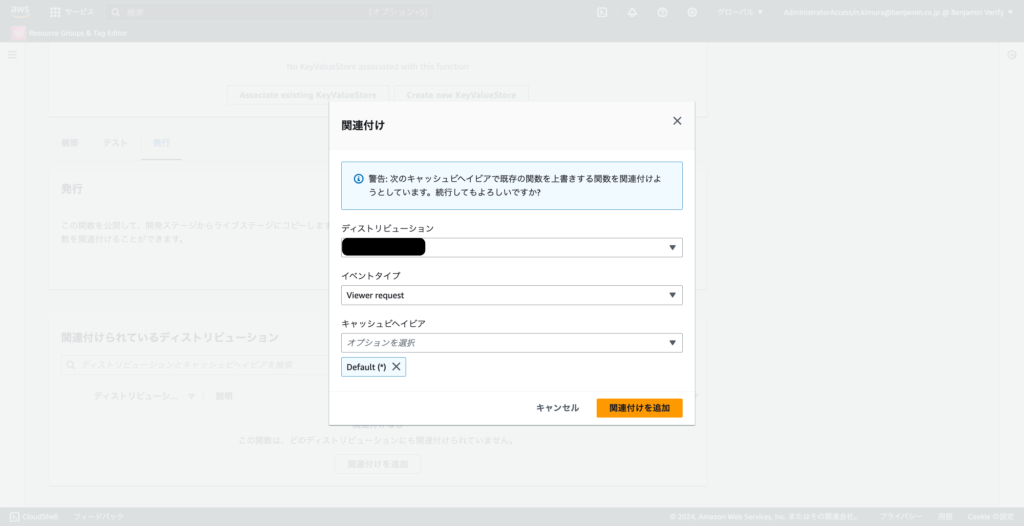
Task: Click キャンセル in the dialog
Action: point(557,408)
